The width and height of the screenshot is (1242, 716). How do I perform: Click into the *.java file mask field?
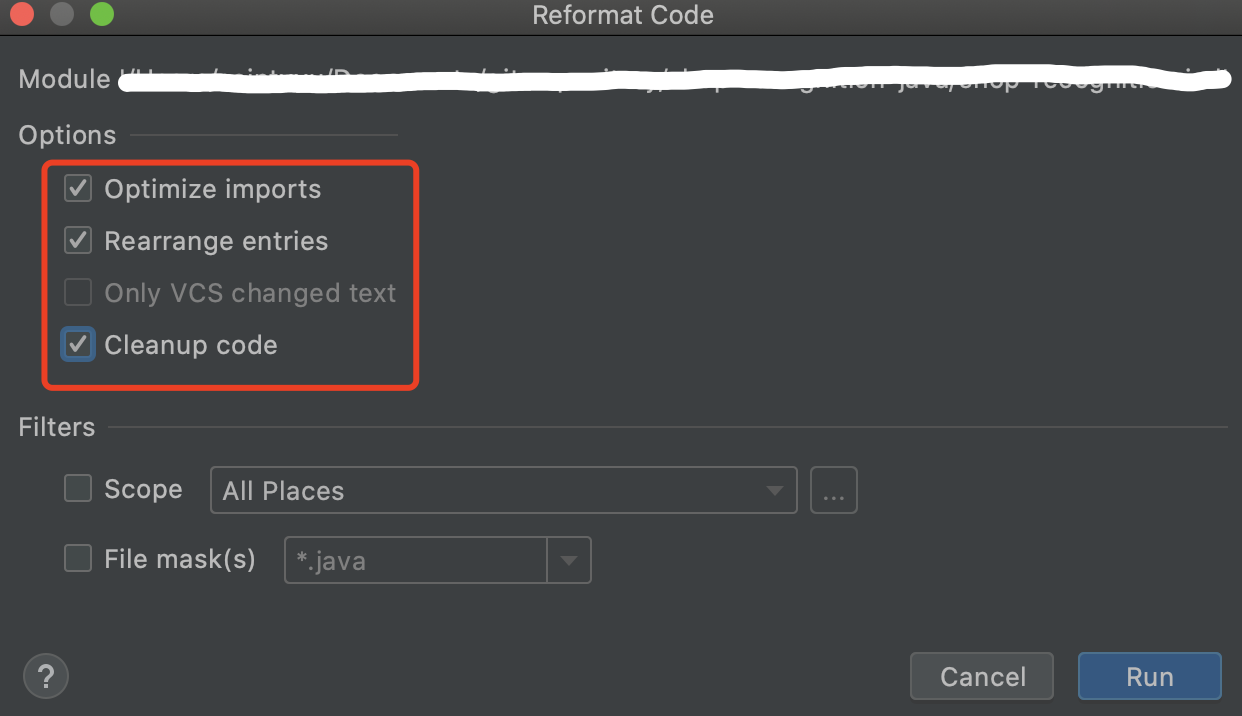click(416, 560)
